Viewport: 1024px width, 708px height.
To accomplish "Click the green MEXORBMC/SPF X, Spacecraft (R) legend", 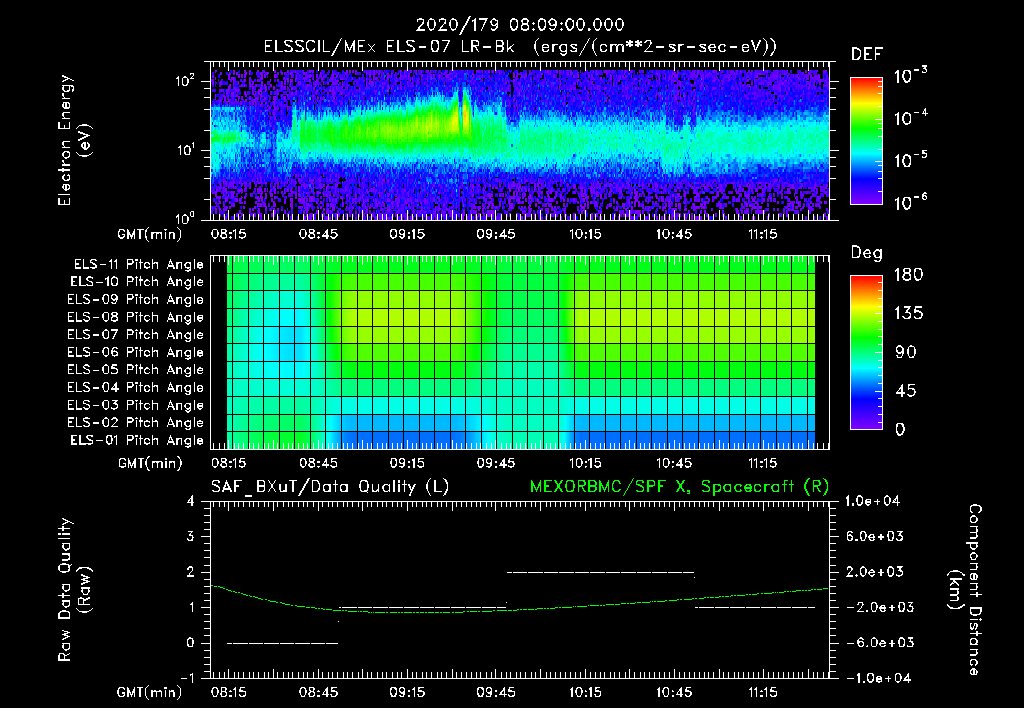I will 679,487.
